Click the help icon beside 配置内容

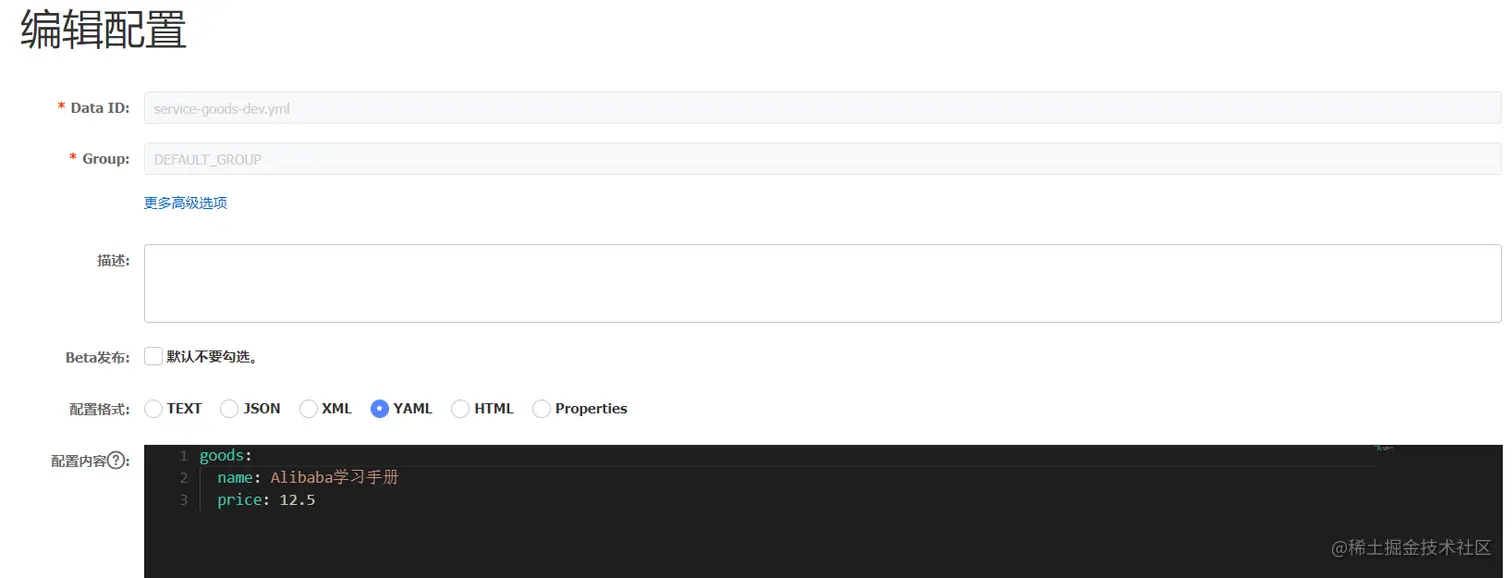click(118, 461)
